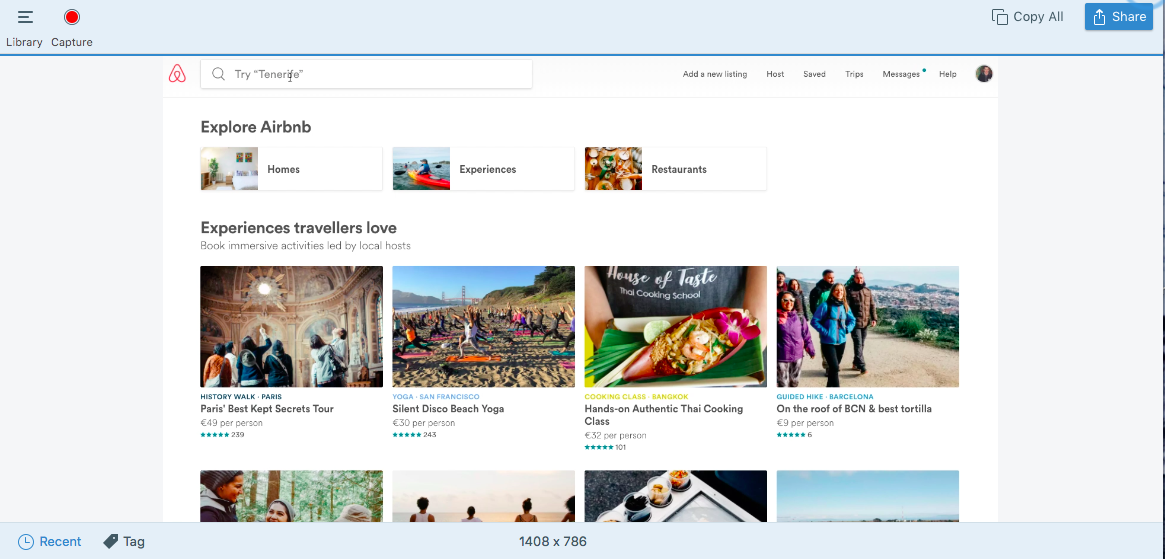Click the user profile avatar
The width and height of the screenshot is (1165, 559).
click(x=984, y=74)
